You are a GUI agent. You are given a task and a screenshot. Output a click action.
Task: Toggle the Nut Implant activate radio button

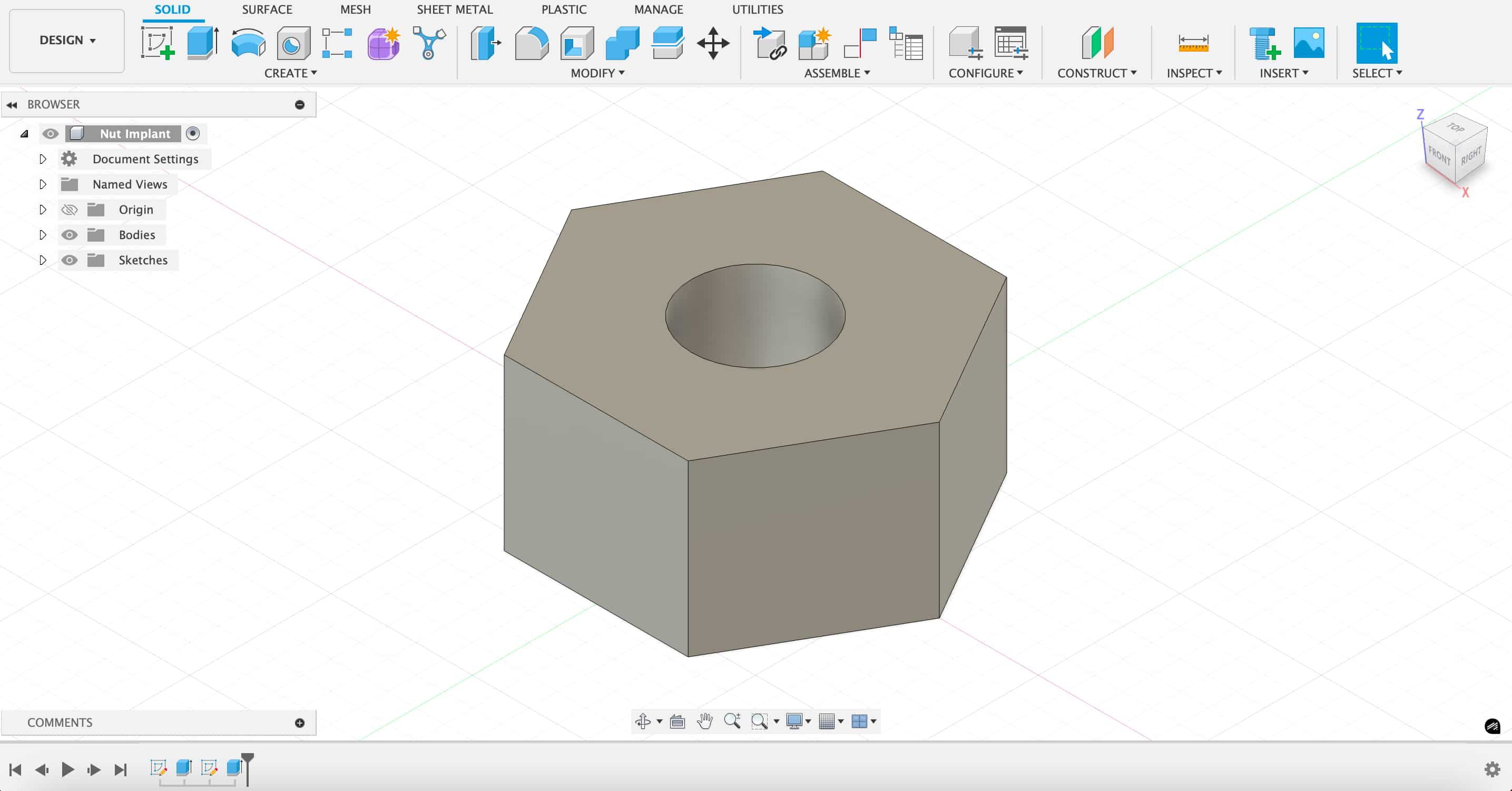point(192,134)
